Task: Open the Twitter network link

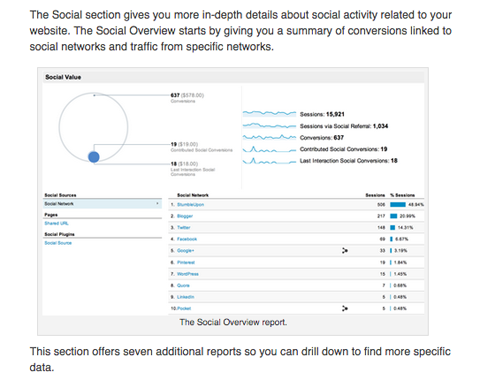Action: point(183,227)
